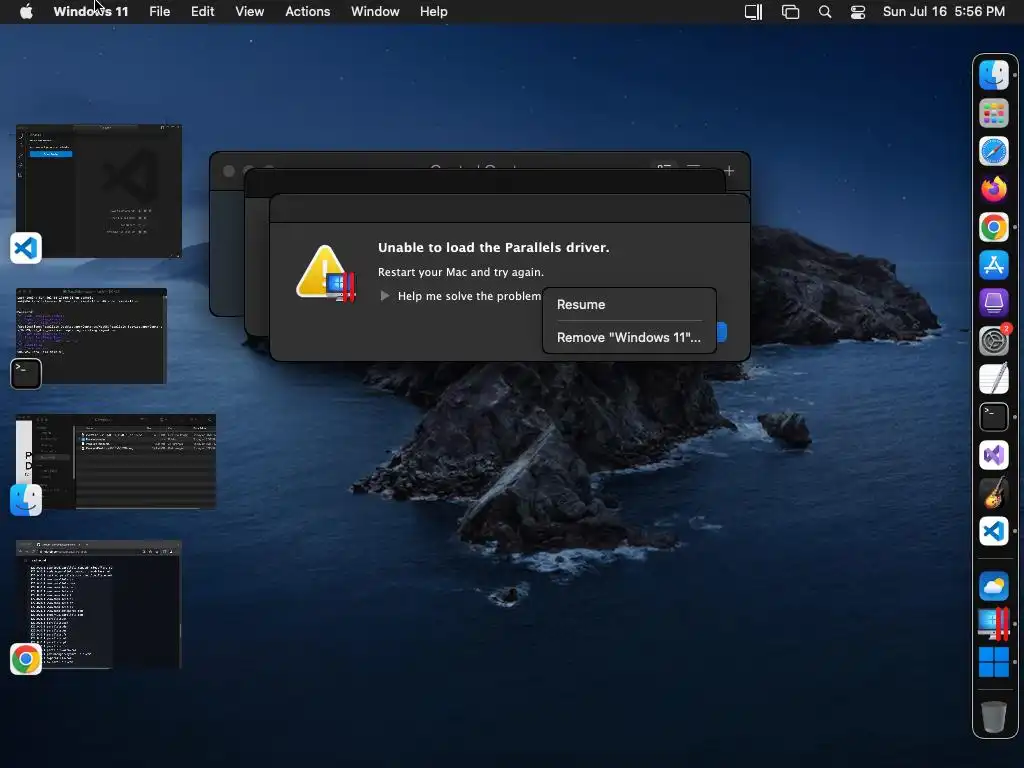The height and width of the screenshot is (768, 1024).
Task: Switch to the Finder Stage Manager thumbnail
Action: click(116, 461)
